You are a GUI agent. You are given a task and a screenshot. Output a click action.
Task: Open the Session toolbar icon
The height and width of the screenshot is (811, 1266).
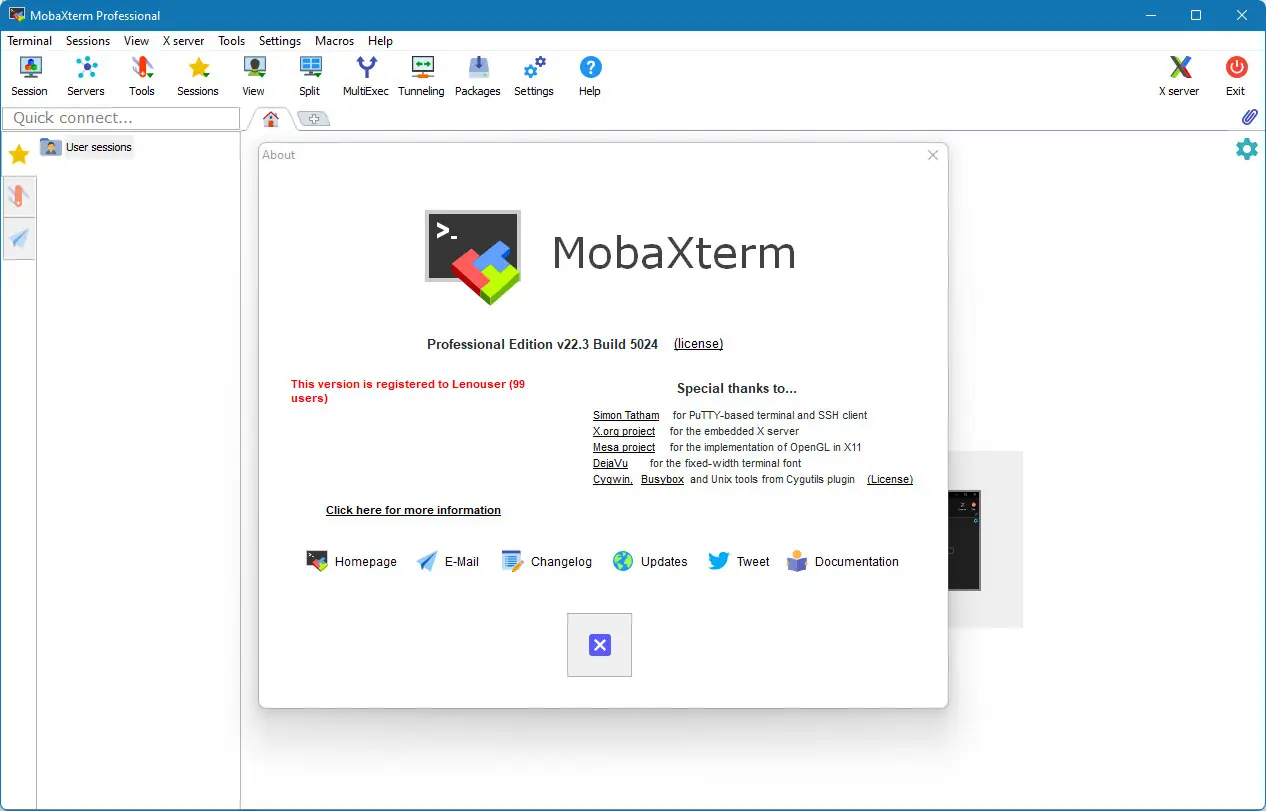30,76
